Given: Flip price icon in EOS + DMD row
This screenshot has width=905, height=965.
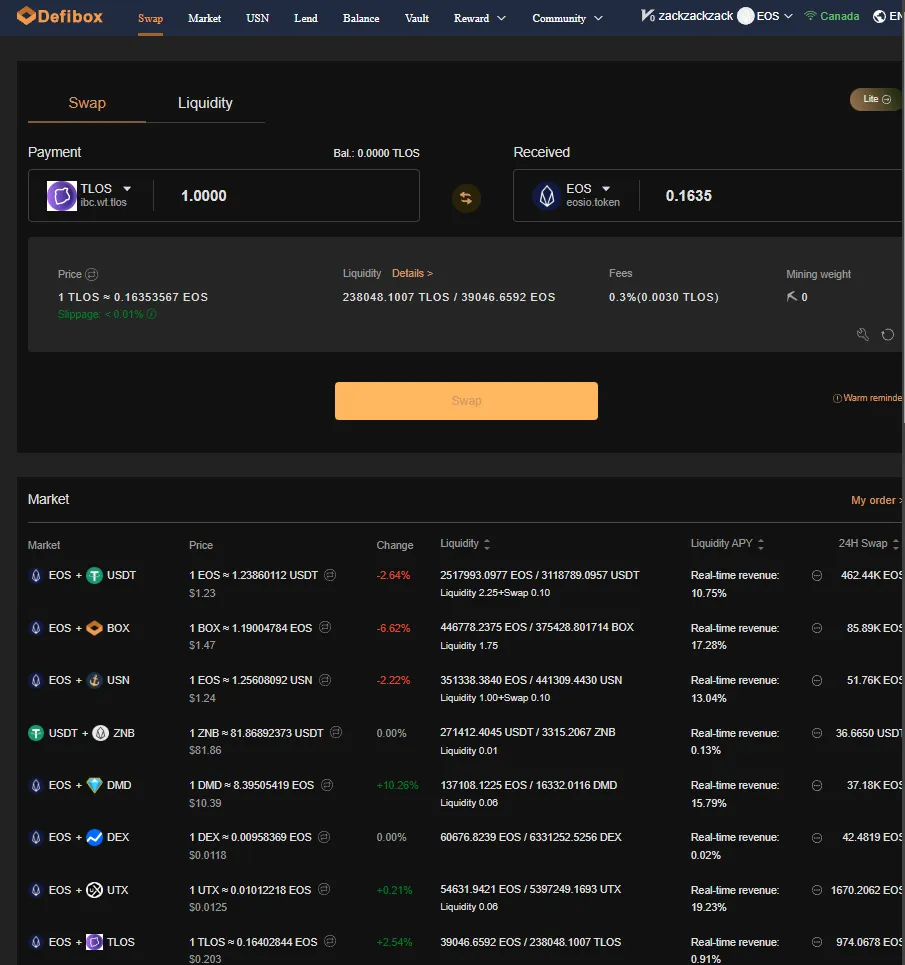Looking at the screenshot, I should [327, 785].
